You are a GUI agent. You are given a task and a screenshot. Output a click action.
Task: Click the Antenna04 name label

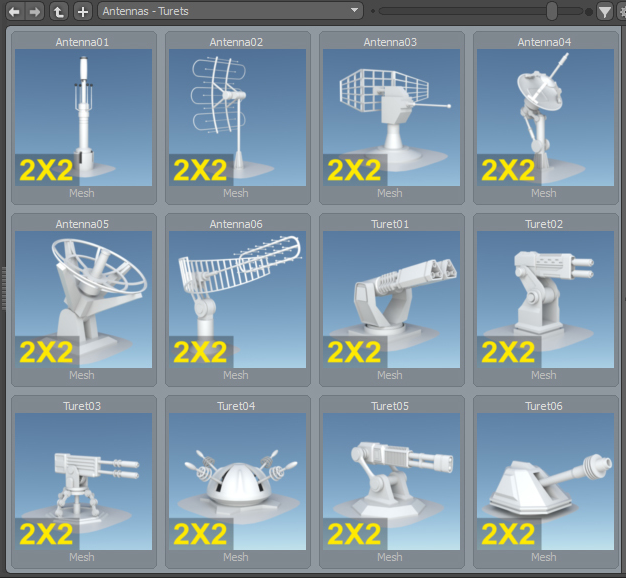click(x=544, y=42)
